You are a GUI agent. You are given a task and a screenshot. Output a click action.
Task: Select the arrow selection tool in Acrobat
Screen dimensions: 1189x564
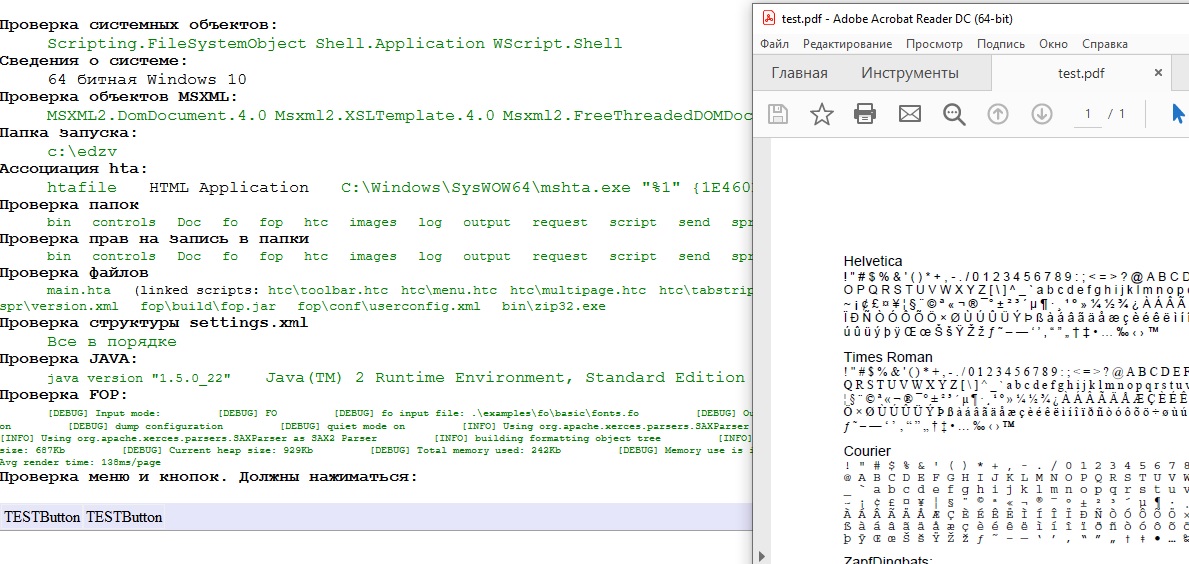(x=1178, y=114)
